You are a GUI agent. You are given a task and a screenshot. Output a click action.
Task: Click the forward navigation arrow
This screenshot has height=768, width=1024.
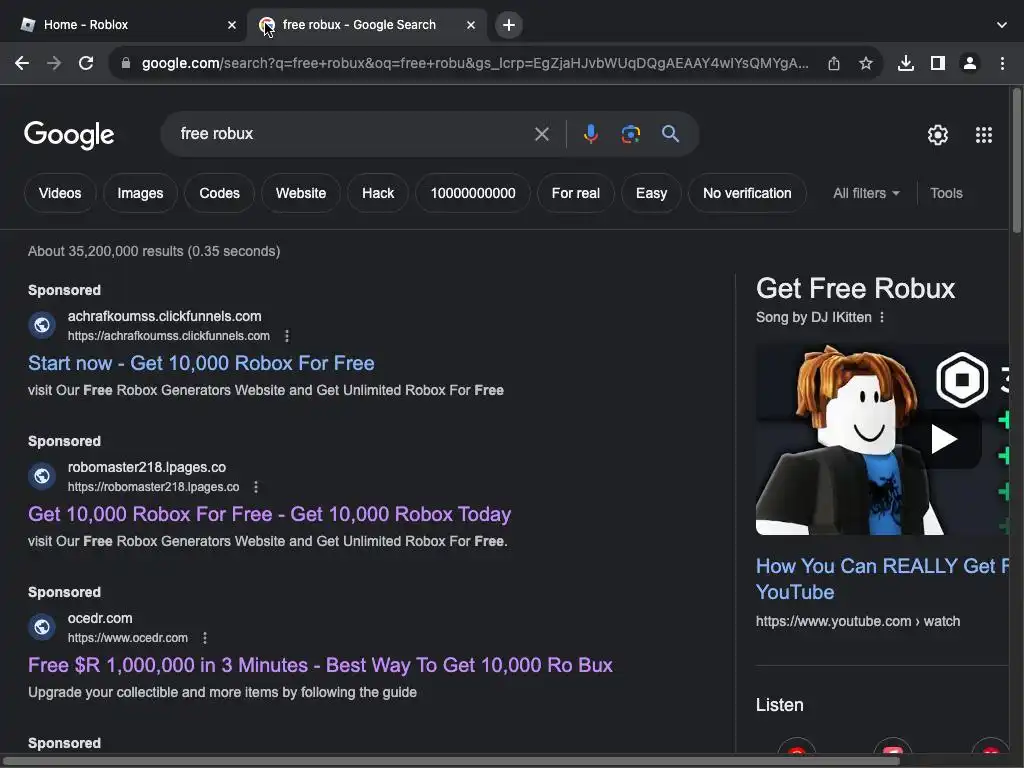(x=54, y=63)
